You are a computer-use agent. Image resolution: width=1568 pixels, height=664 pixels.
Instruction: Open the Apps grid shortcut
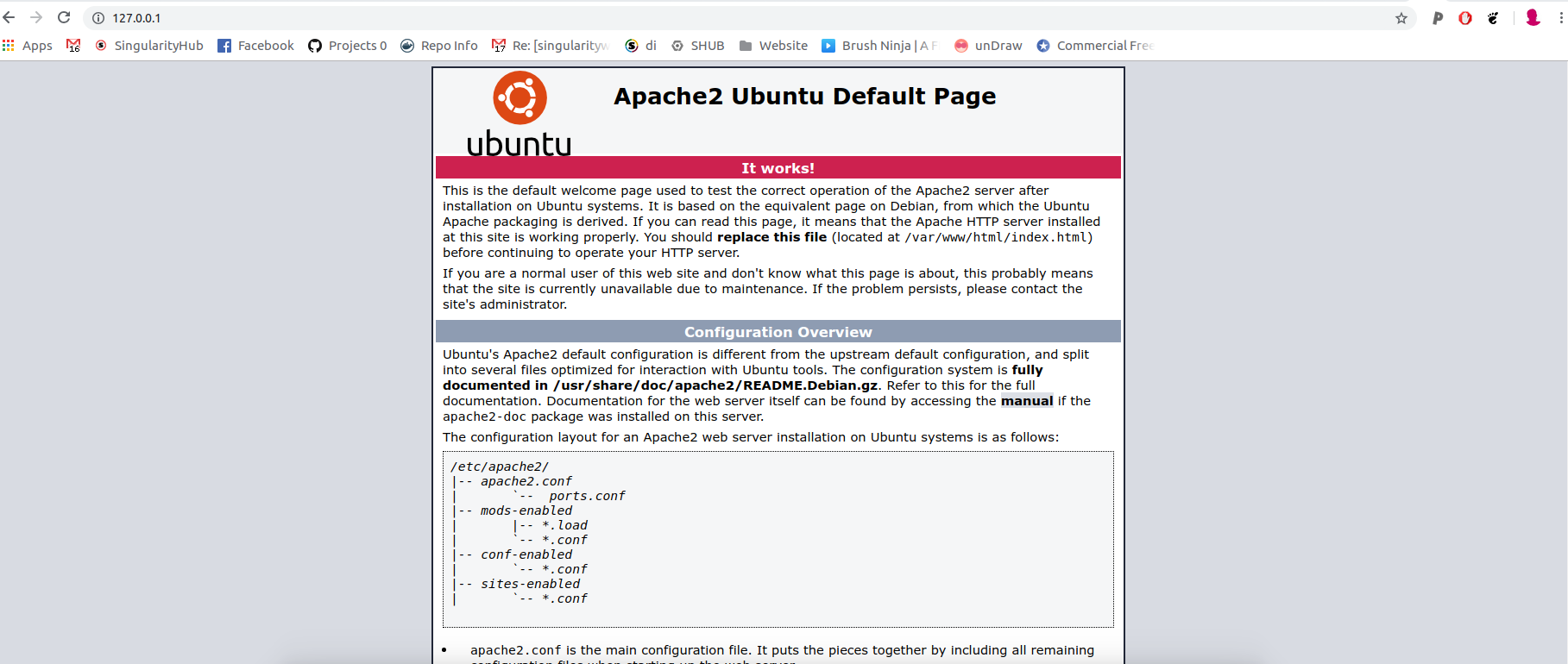pos(28,46)
